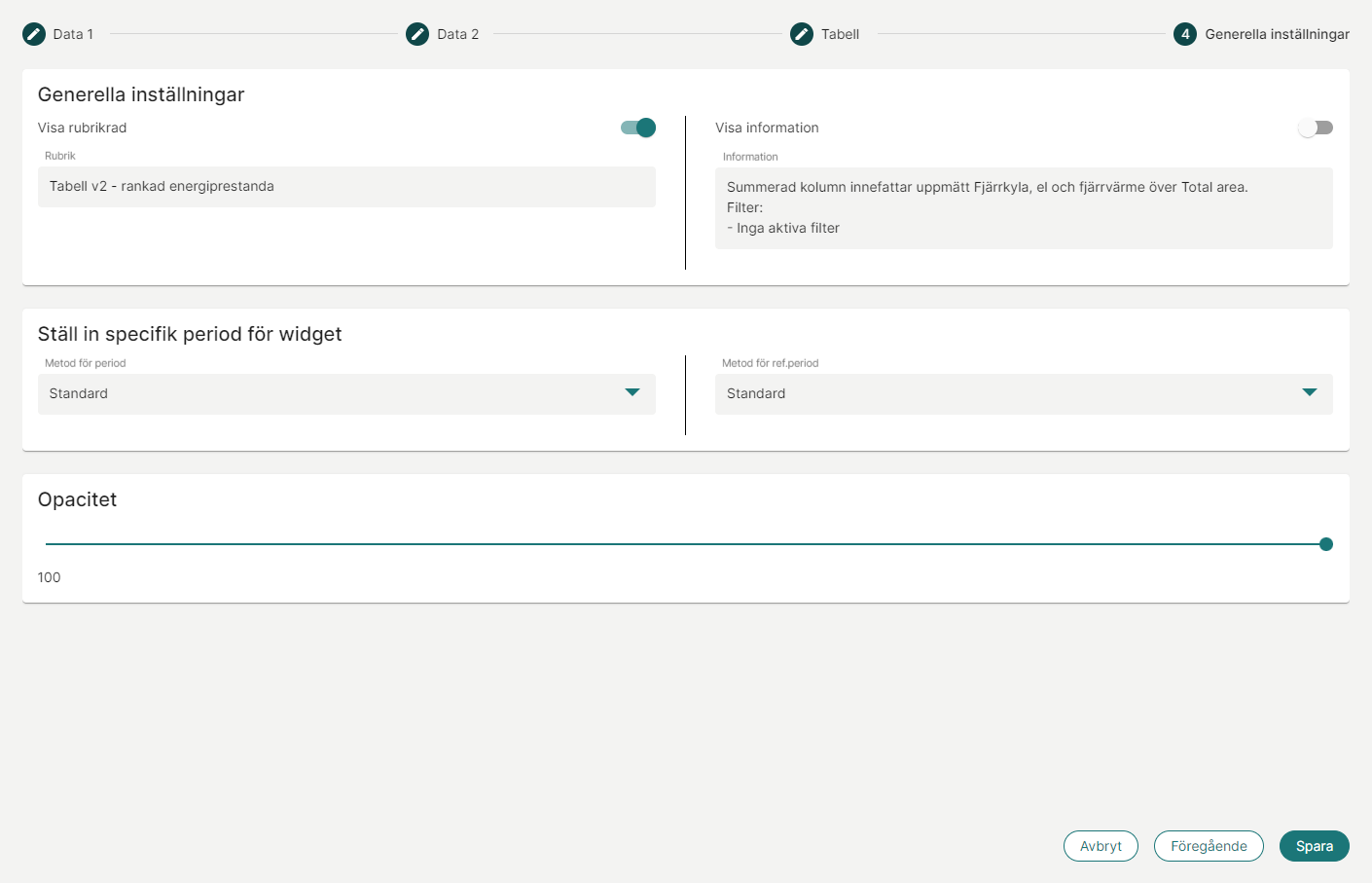This screenshot has width=1372, height=883.
Task: Select the Generella inställningar step label
Action: click(x=1277, y=34)
